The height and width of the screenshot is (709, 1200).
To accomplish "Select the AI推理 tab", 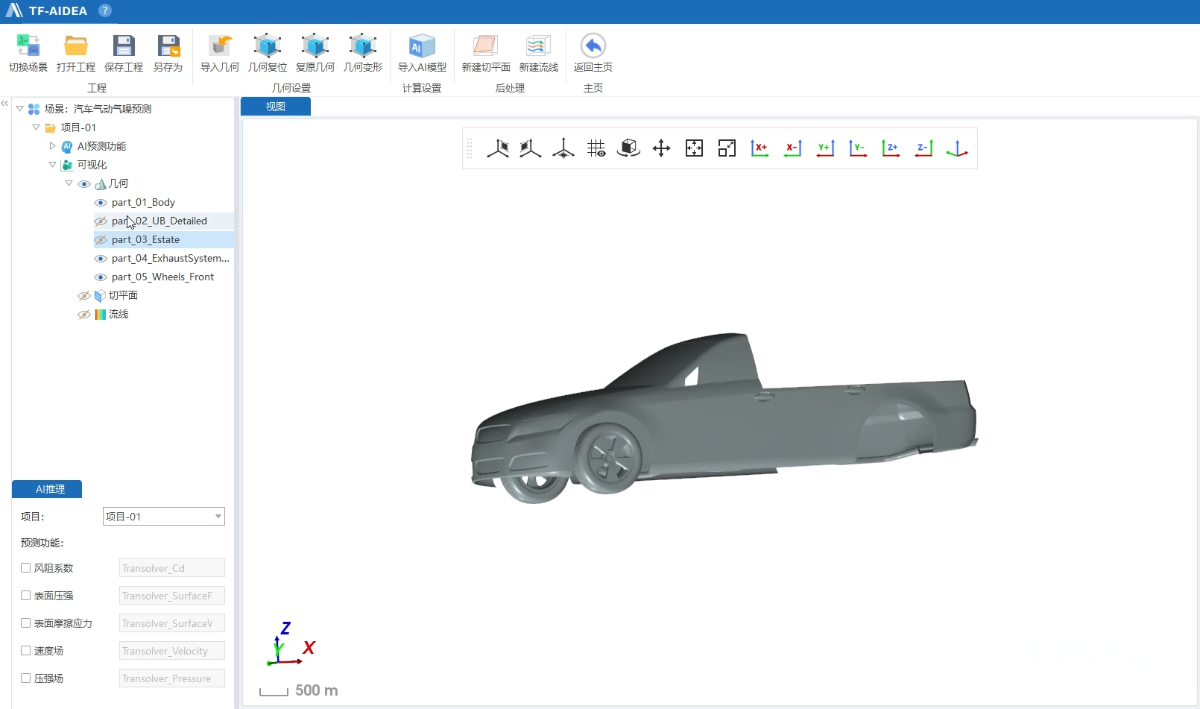I will (x=47, y=489).
